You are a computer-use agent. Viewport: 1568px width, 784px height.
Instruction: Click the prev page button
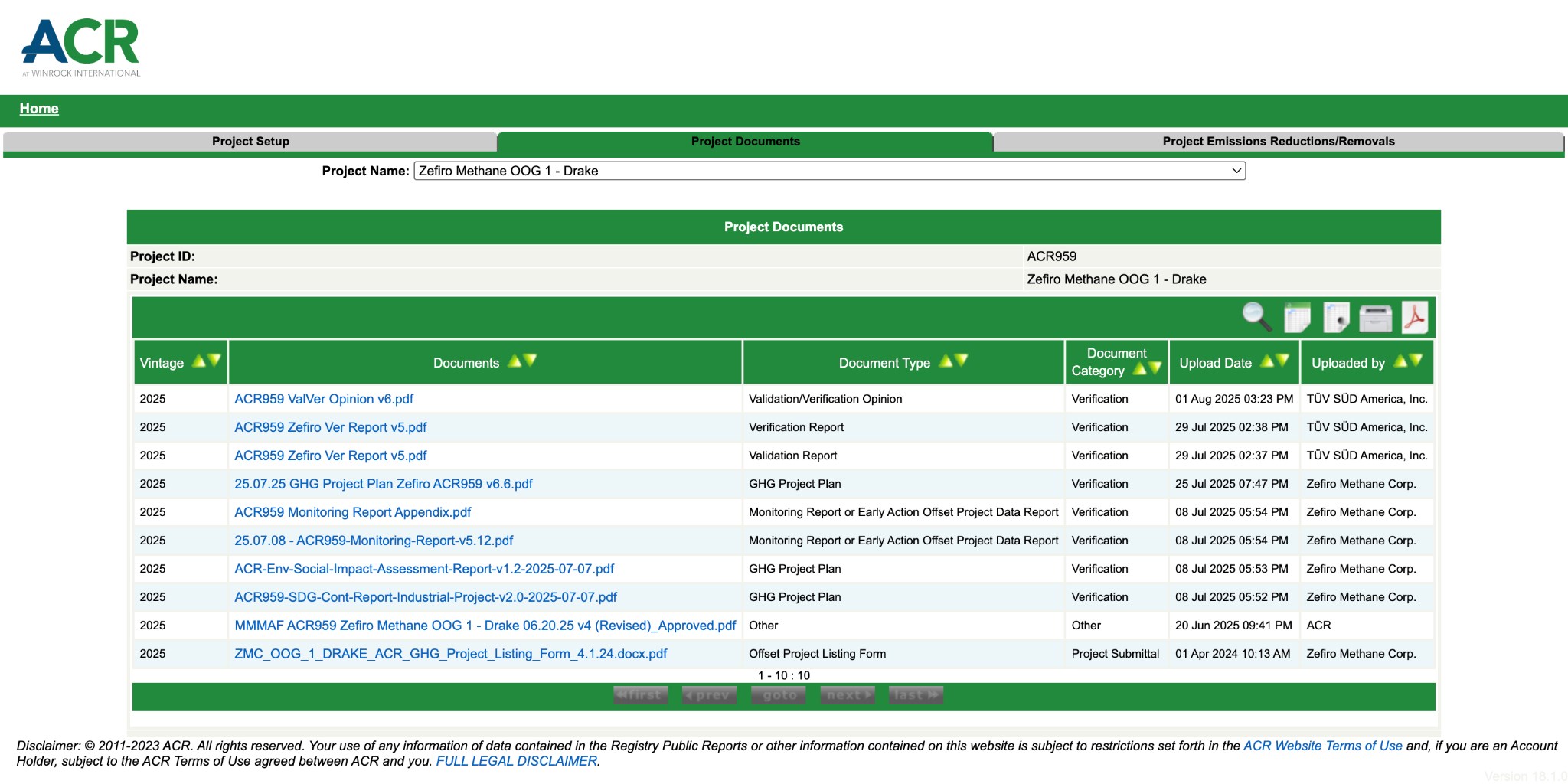coord(709,695)
